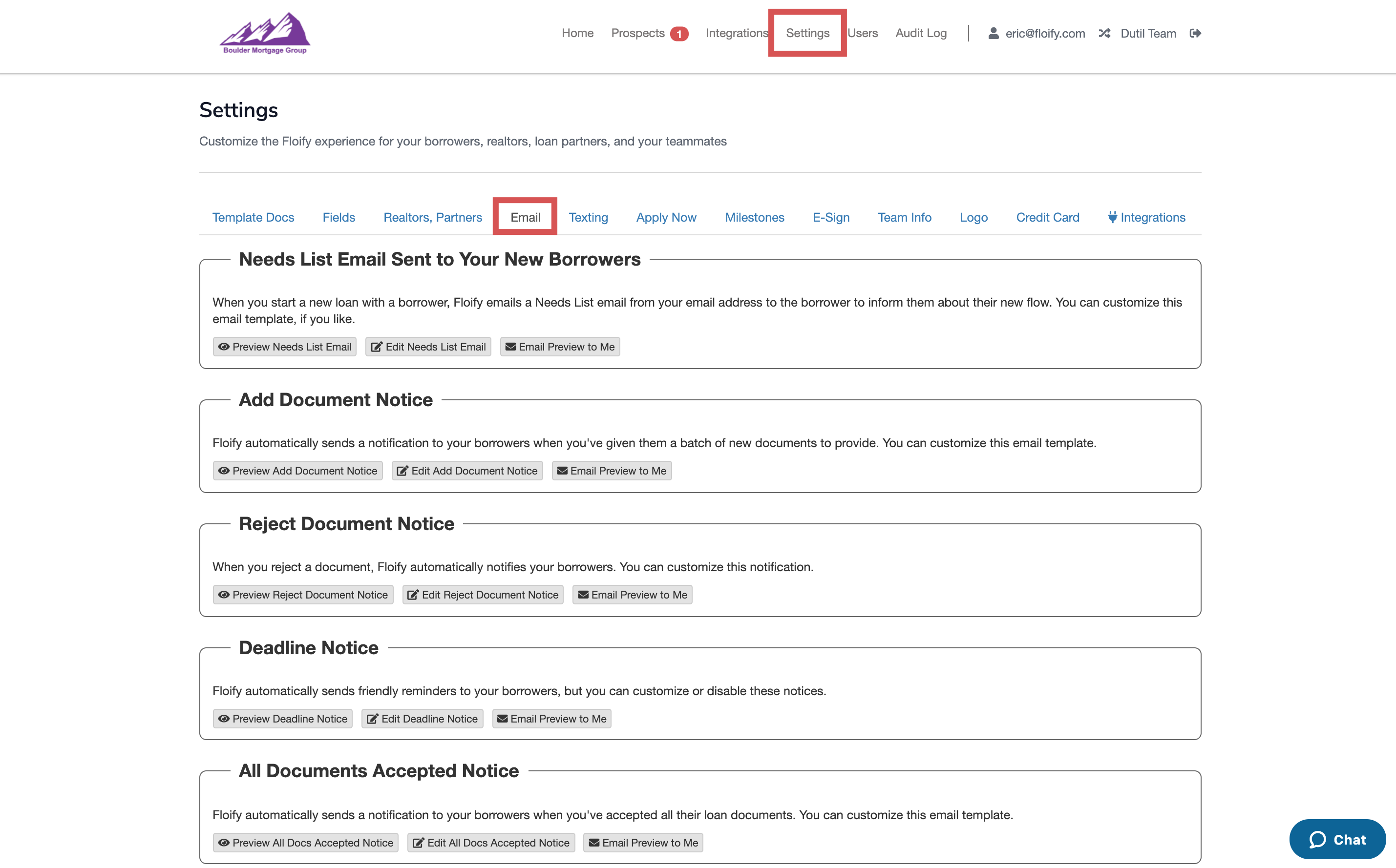This screenshot has height=868, width=1396.
Task: Edit Deadline Notice email template
Action: [422, 719]
